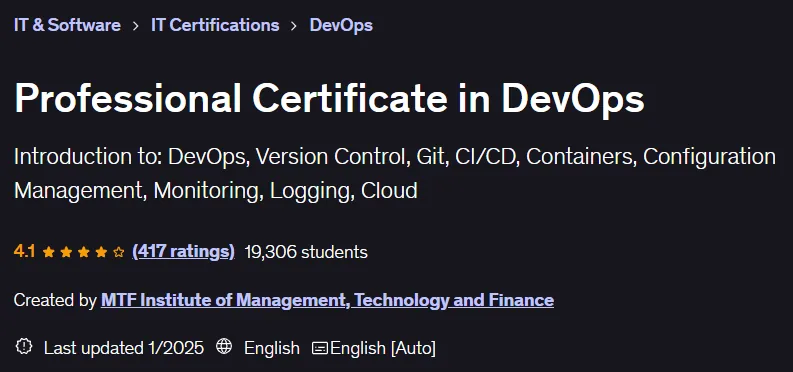Click the Professional Certificate in DevOps title

[329, 99]
